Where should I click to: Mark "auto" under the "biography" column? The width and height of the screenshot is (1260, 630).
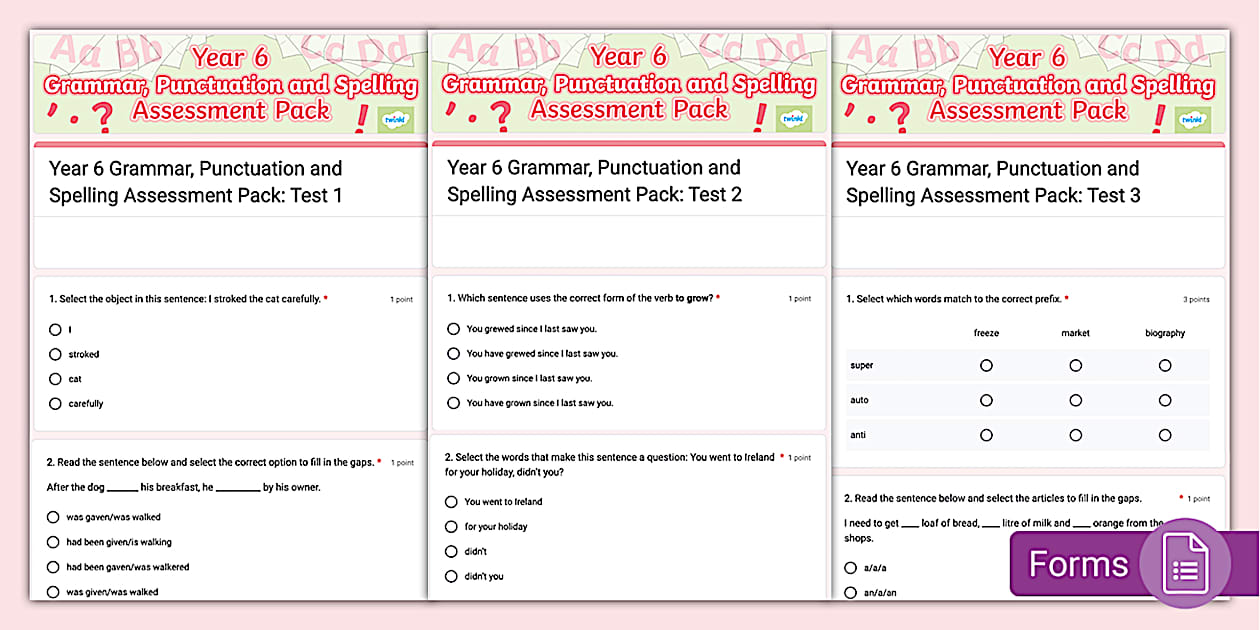pos(1164,400)
